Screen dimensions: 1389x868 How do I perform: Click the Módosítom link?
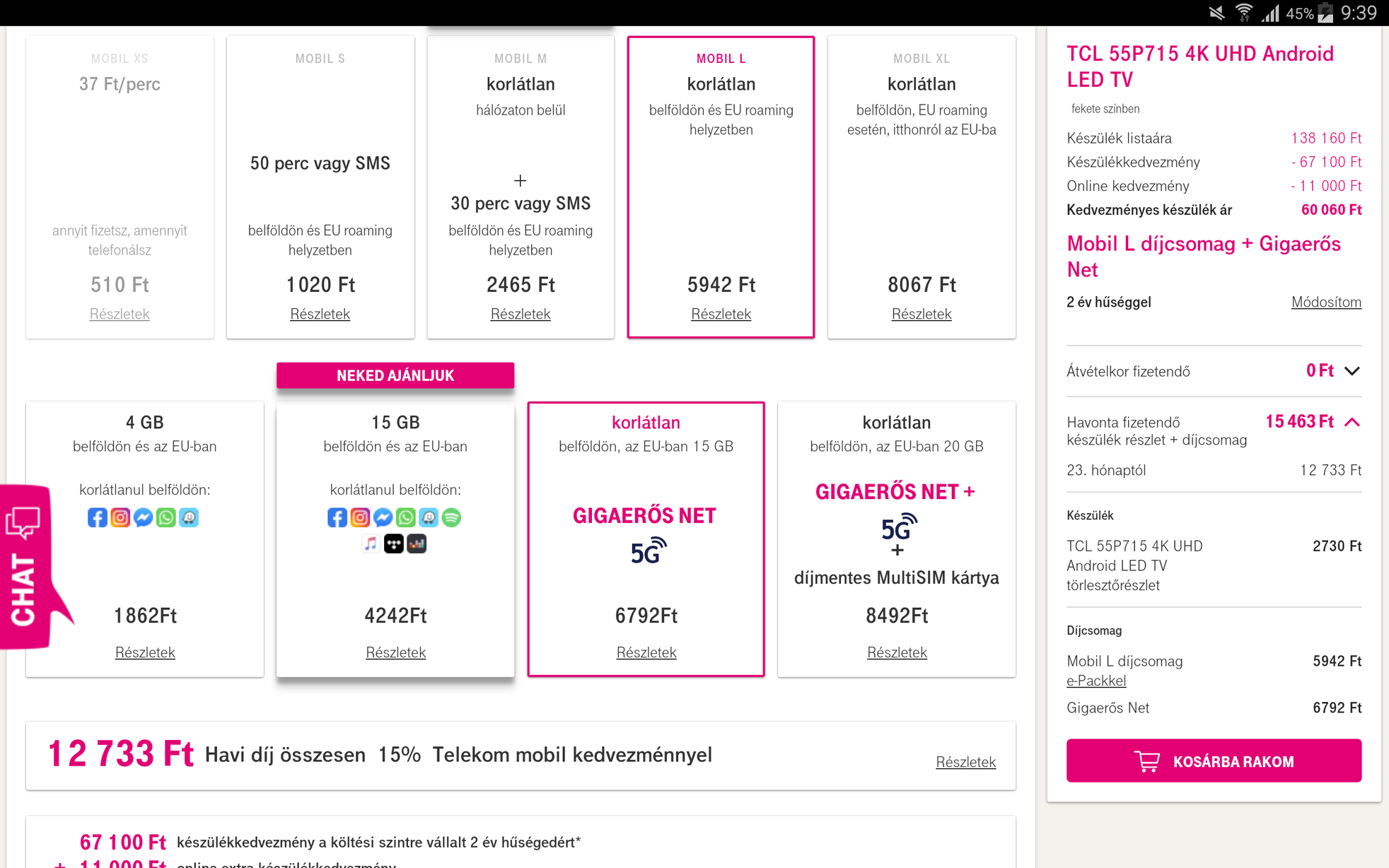1326,302
